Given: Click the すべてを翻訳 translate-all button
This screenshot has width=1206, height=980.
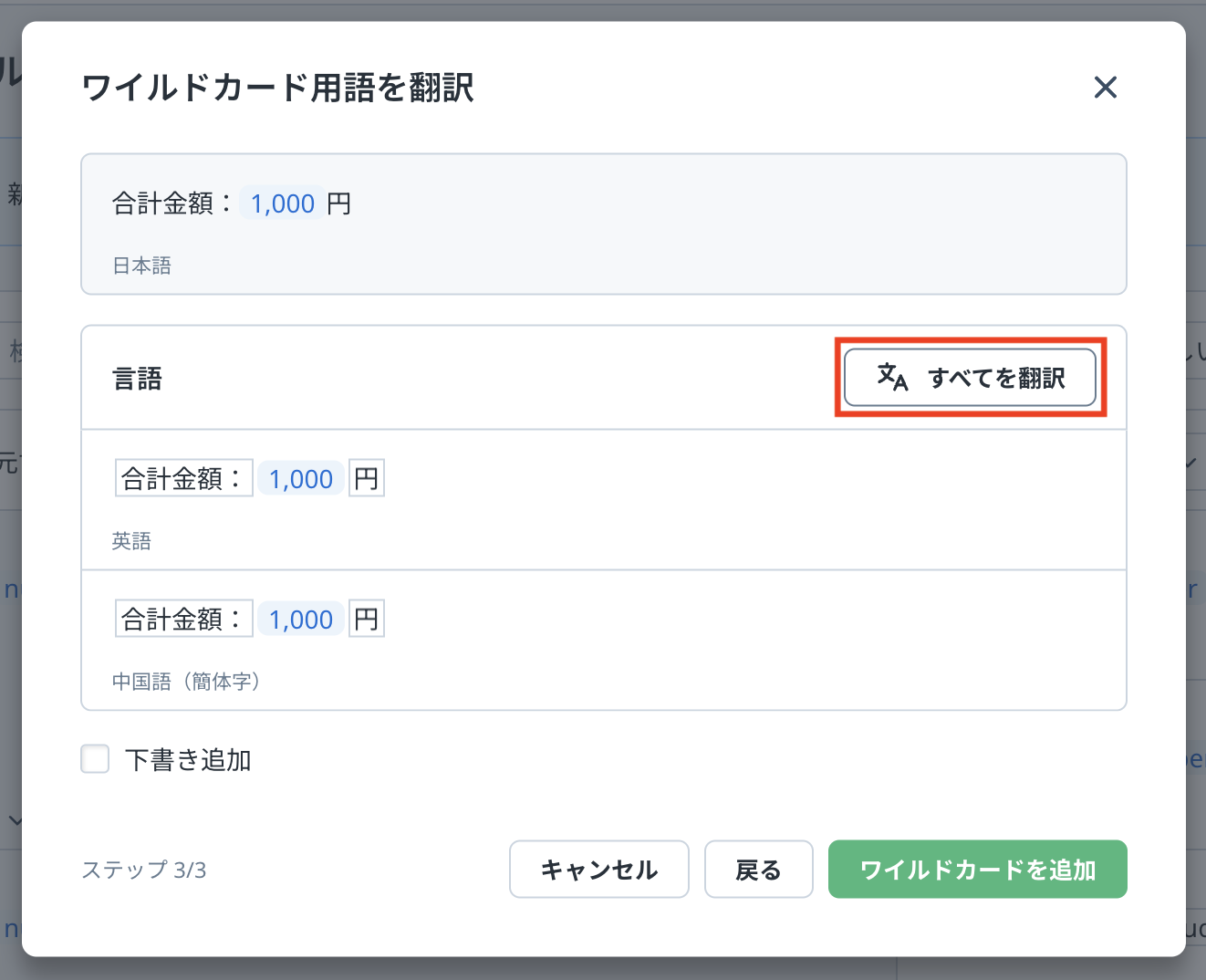Looking at the screenshot, I should point(970,378).
